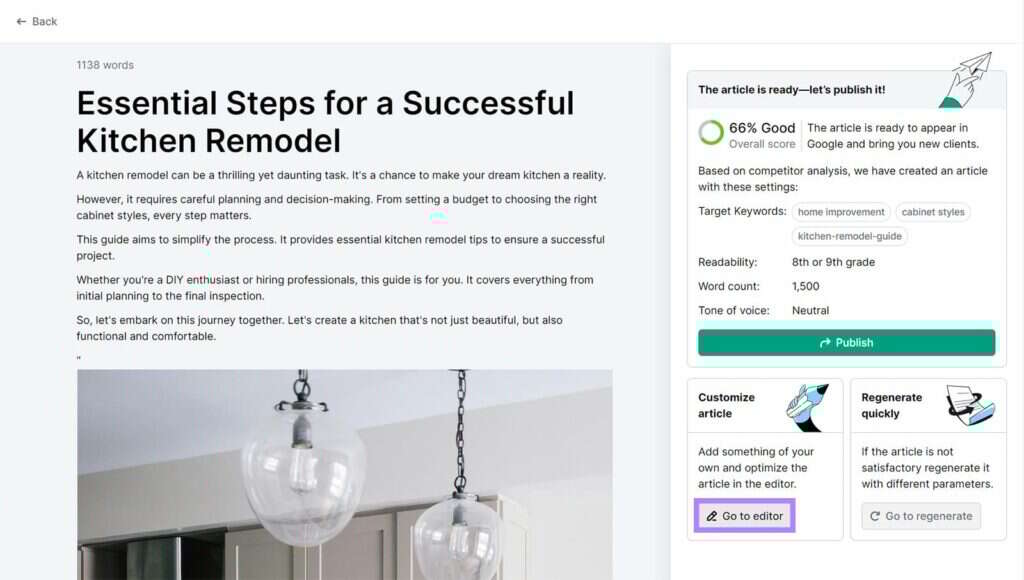1024x580 pixels.
Task: Click the green Overall score ring
Action: [x=710, y=129]
